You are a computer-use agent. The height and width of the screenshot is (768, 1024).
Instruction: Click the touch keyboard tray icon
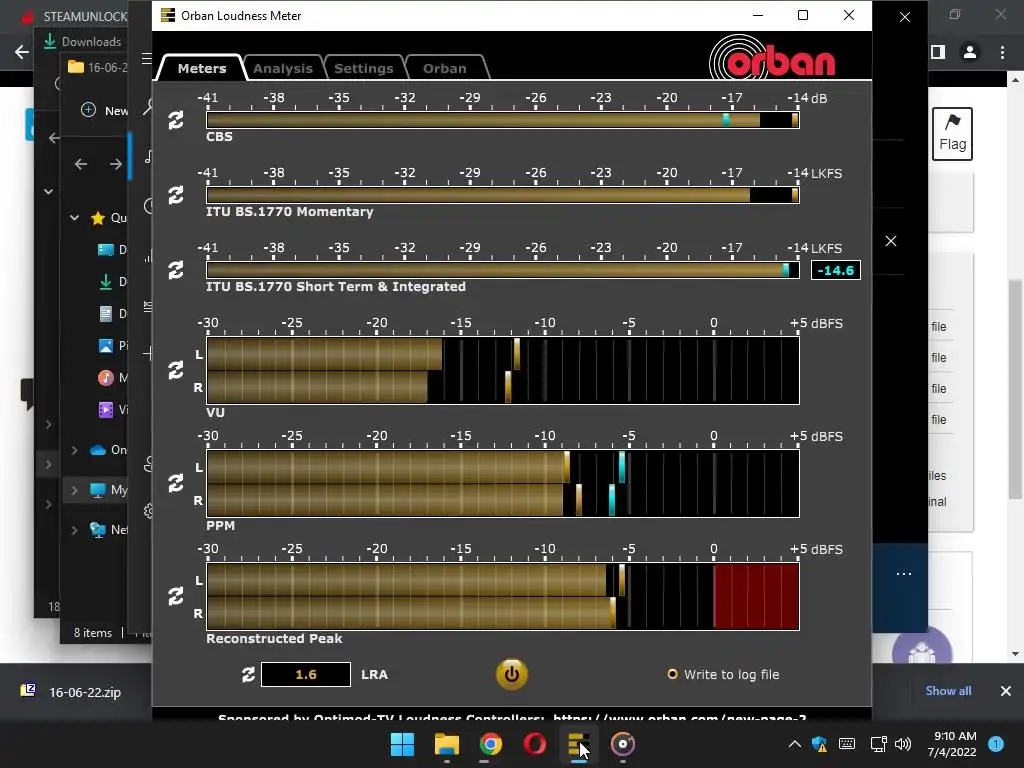pos(847,744)
